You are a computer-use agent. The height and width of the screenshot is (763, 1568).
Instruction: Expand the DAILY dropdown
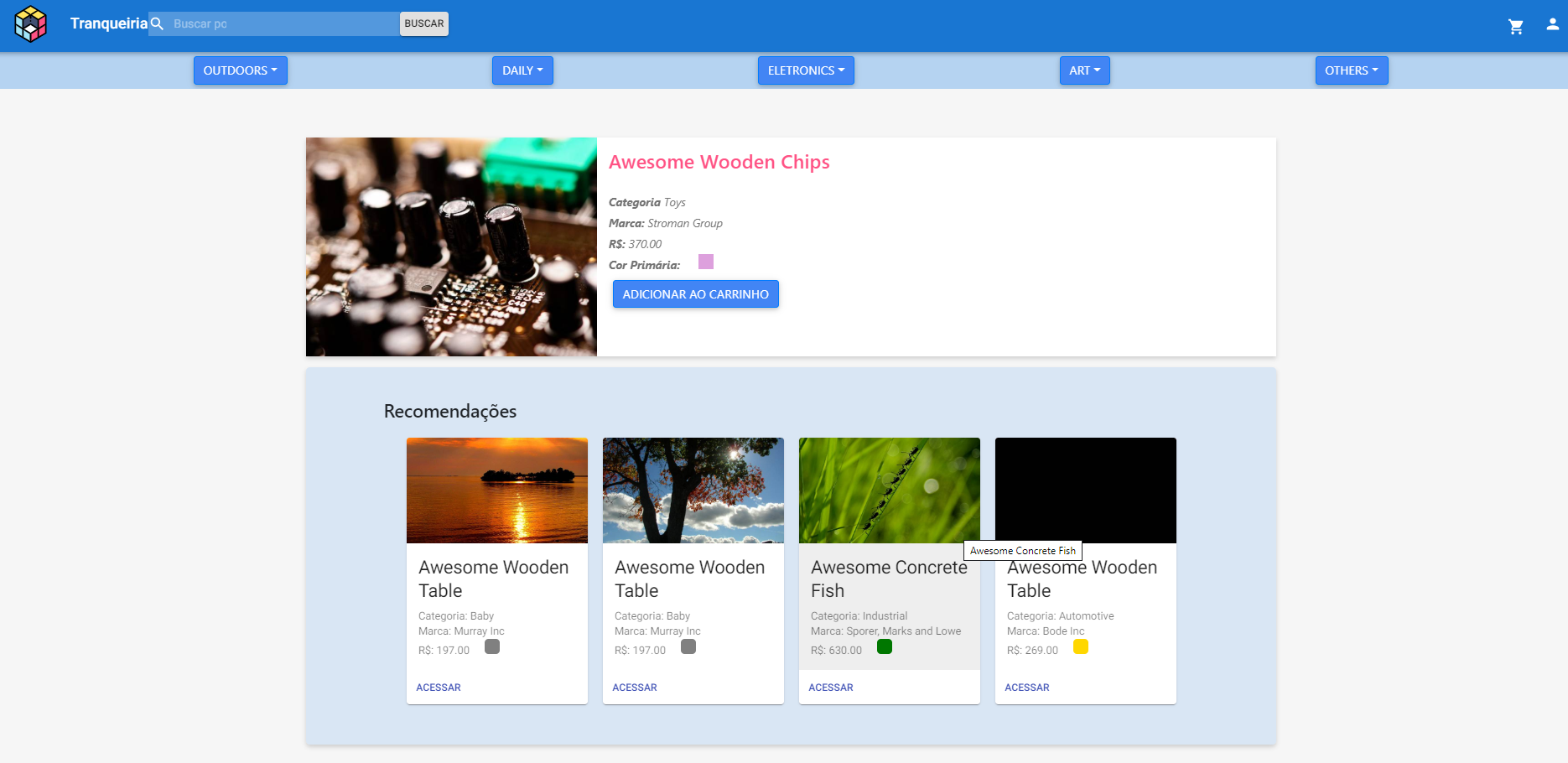point(522,70)
